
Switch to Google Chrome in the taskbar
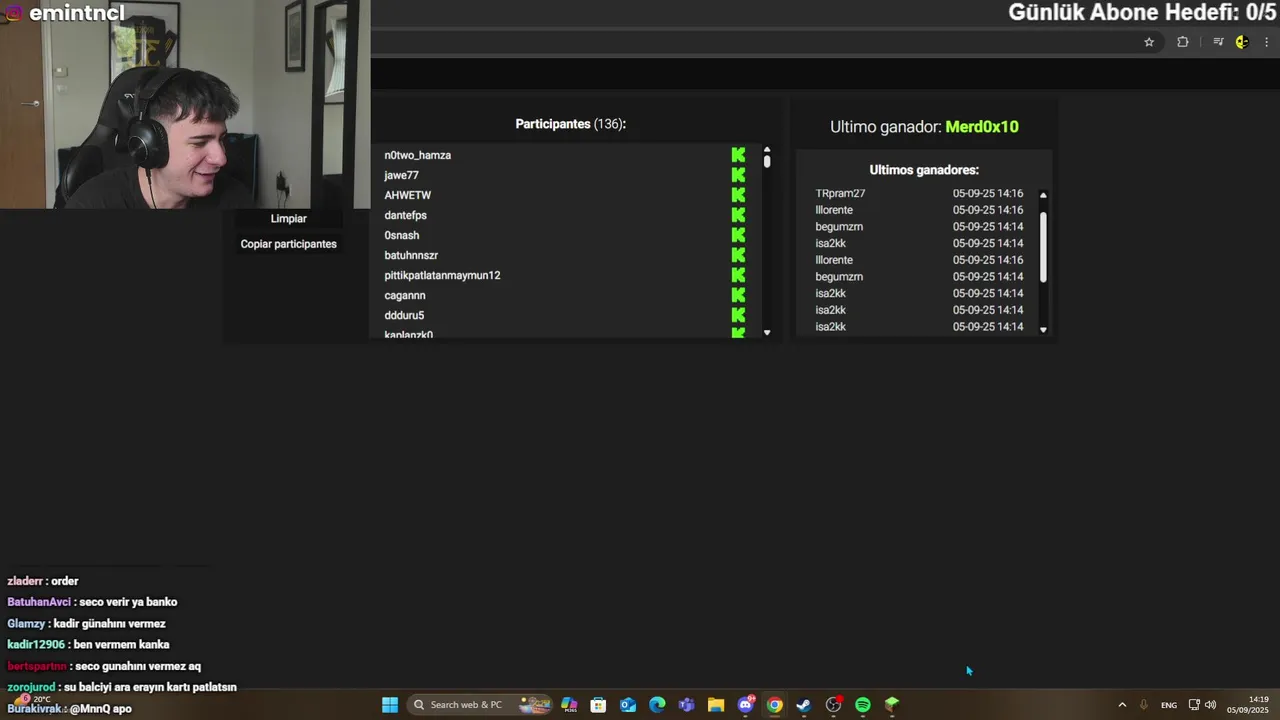click(775, 705)
